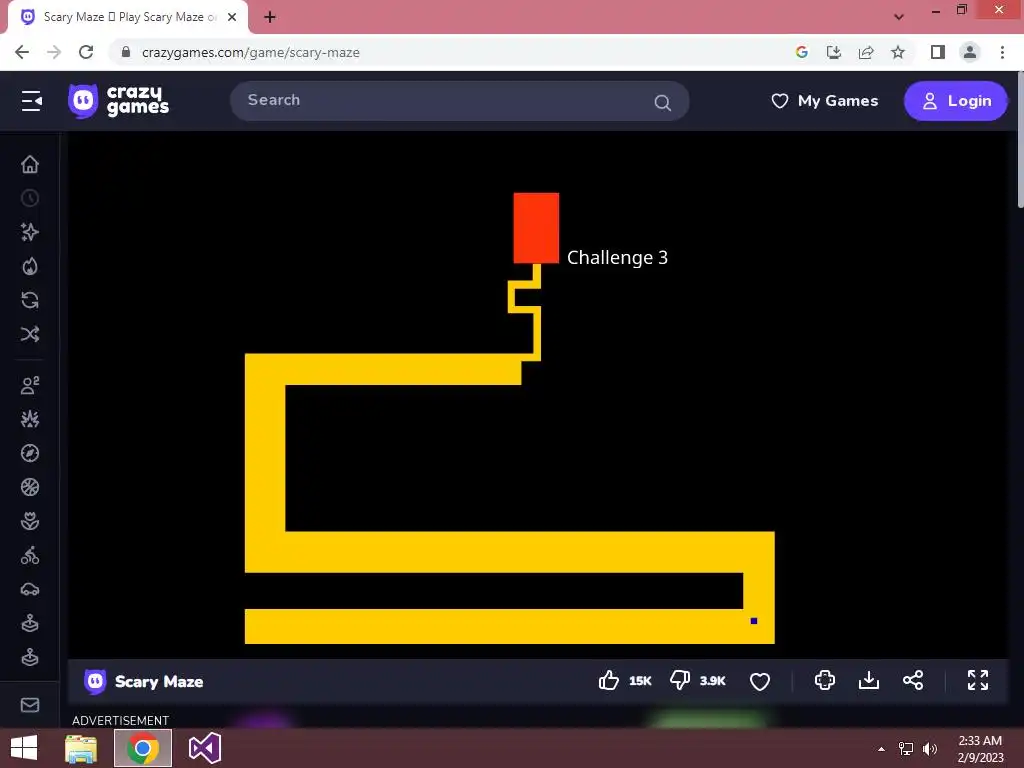1024x768 pixels.
Task: Open the Adventure compass icon
Action: click(30, 453)
